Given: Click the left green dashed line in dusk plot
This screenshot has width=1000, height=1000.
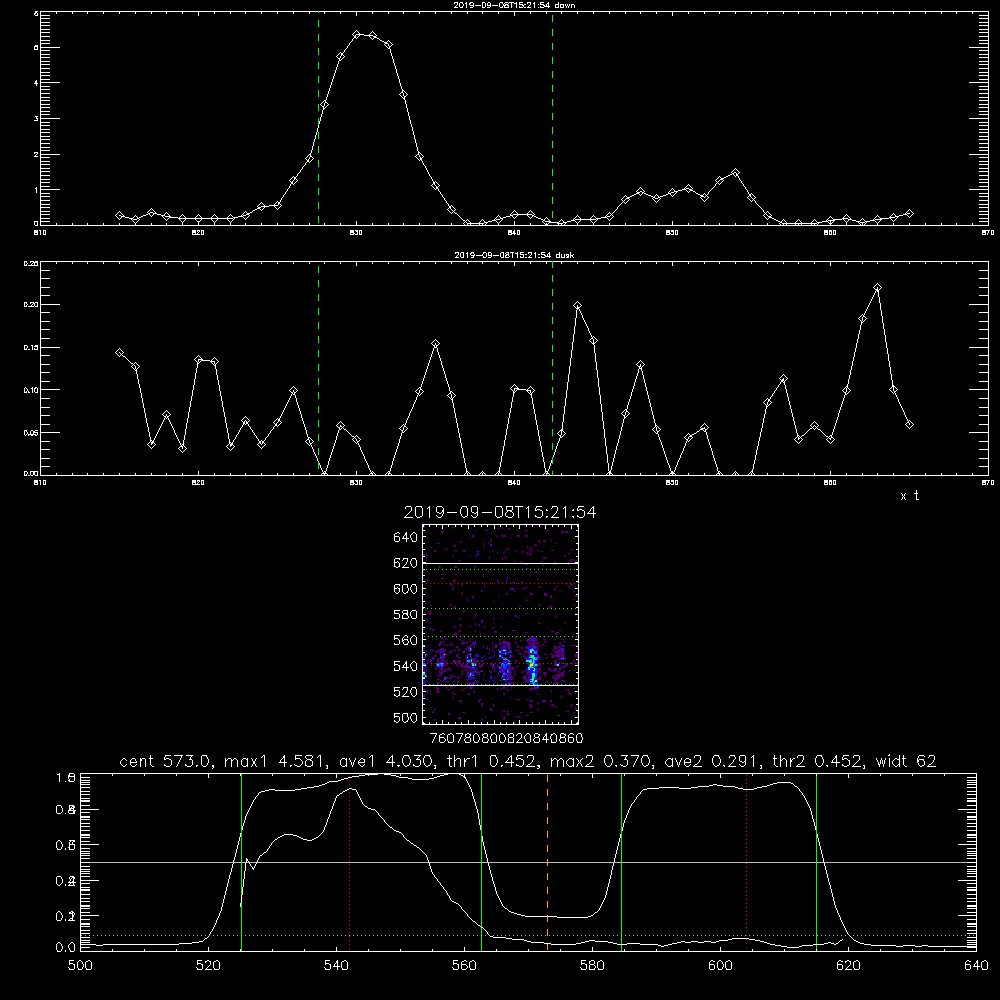Looking at the screenshot, I should tap(318, 369).
